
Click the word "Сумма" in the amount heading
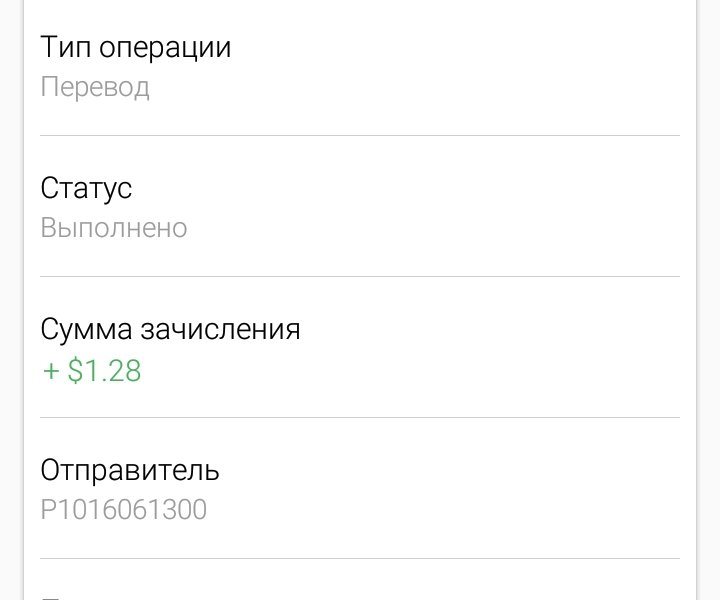pos(86,330)
